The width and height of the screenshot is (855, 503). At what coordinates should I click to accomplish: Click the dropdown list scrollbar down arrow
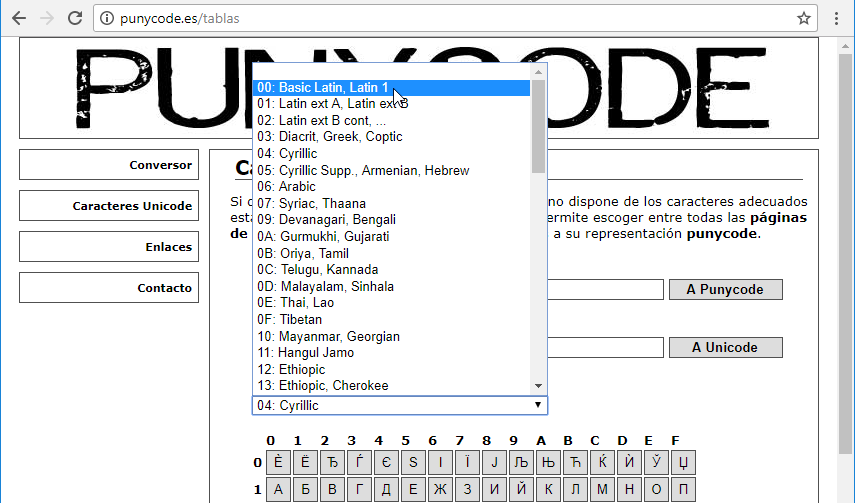tap(538, 386)
